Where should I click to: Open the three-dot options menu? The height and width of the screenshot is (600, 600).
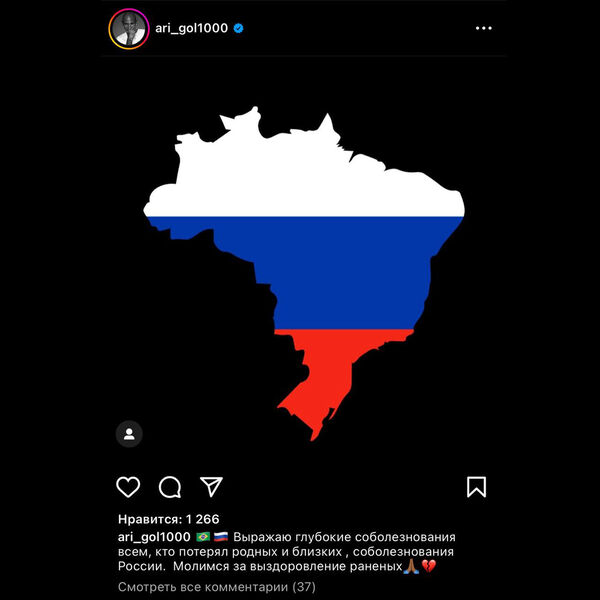point(484,28)
